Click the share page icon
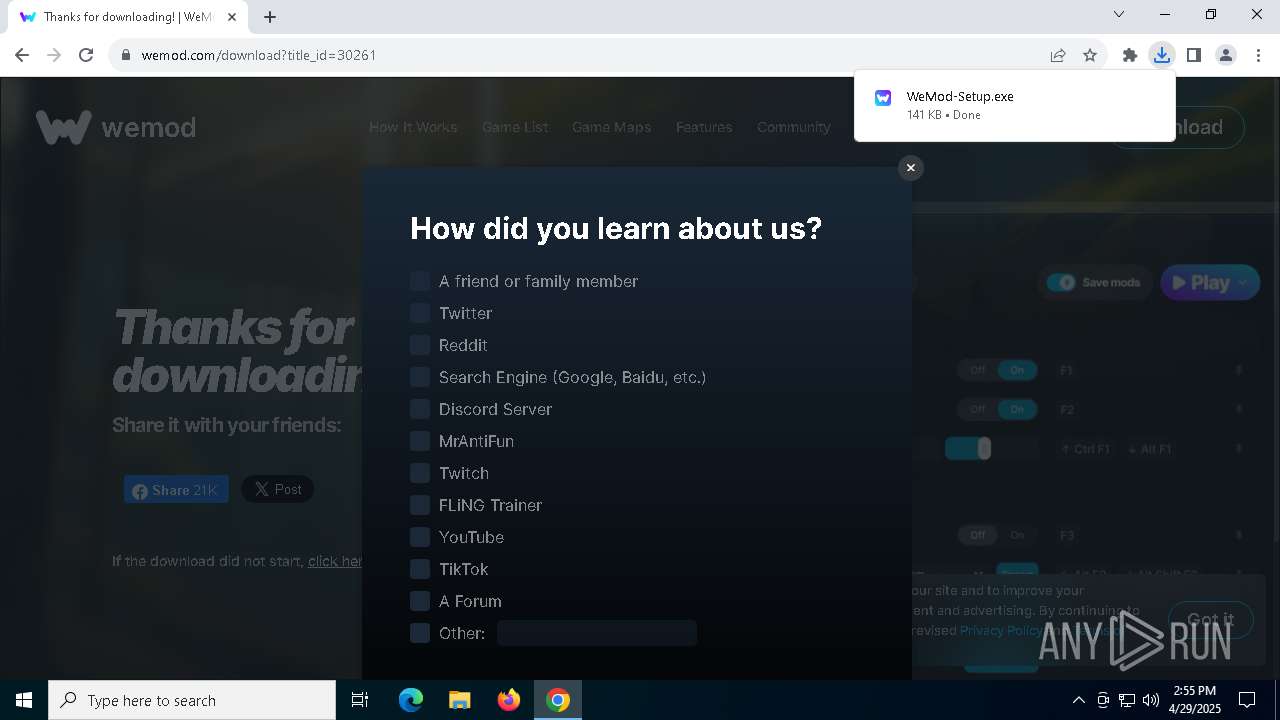Screen dimensions: 1280x720 (x=1058, y=55)
